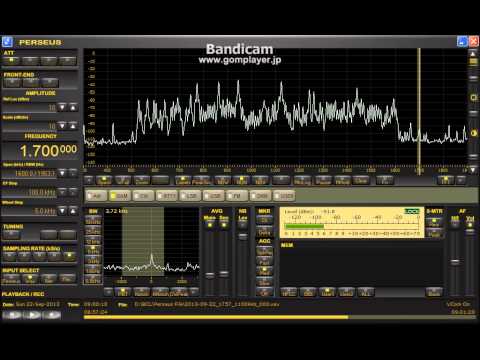Toggle the AF Vol mute button
The height and width of the screenshot is (360, 480).
point(470,225)
